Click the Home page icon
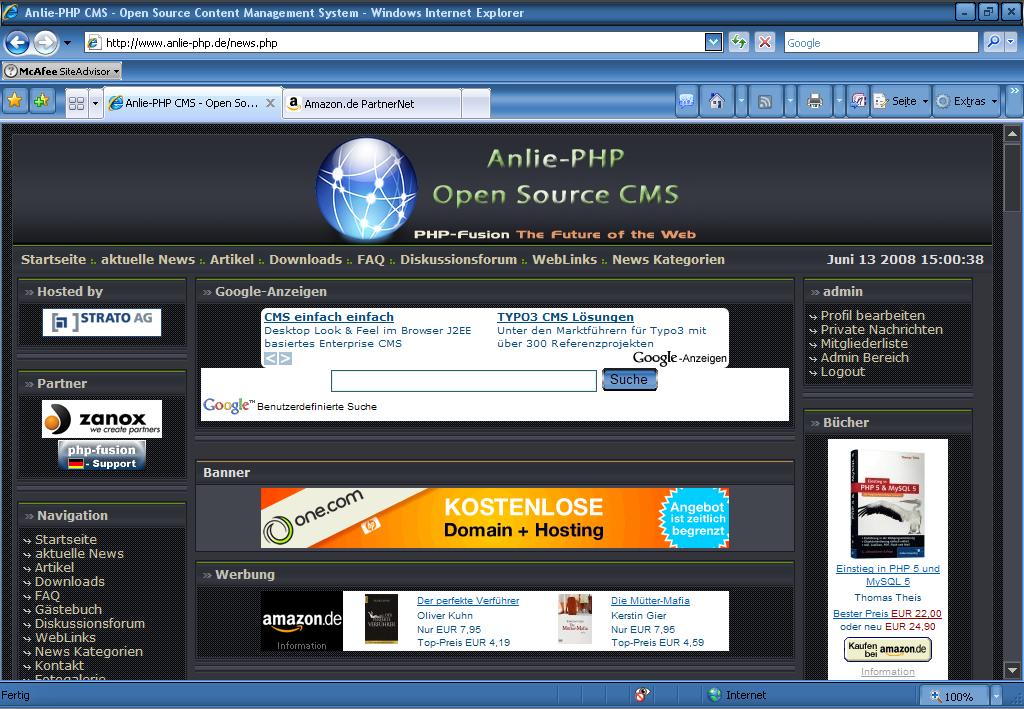The image size is (1024, 709). tap(716, 101)
